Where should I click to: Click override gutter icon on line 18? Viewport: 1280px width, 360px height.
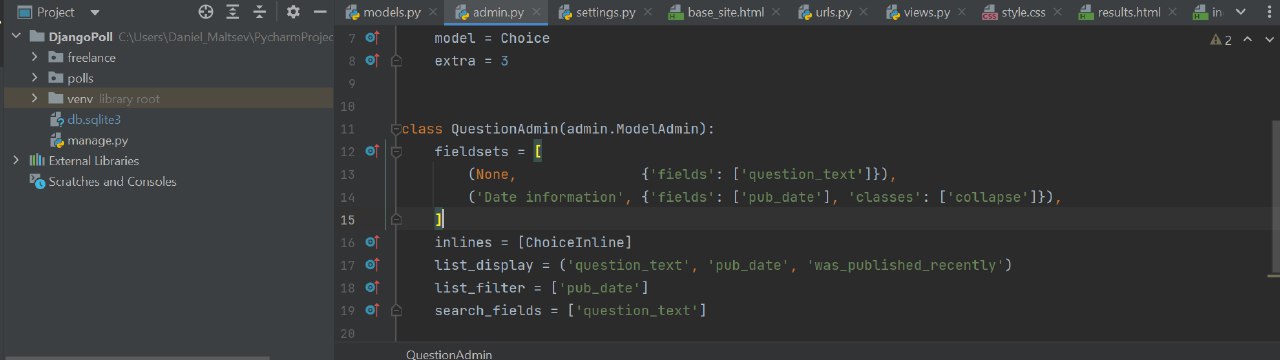click(x=372, y=288)
